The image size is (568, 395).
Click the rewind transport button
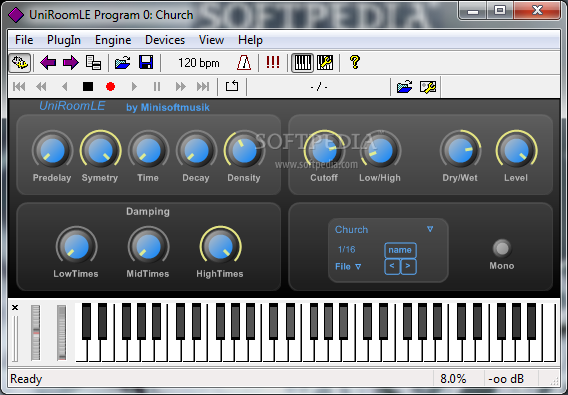(x=41, y=87)
